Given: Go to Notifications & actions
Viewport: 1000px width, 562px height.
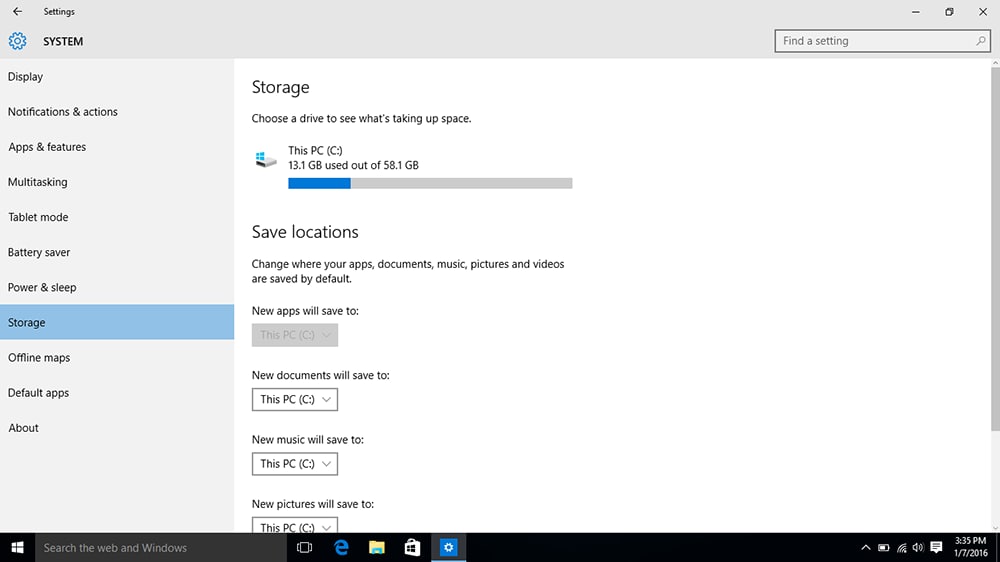Looking at the screenshot, I should click(117, 112).
